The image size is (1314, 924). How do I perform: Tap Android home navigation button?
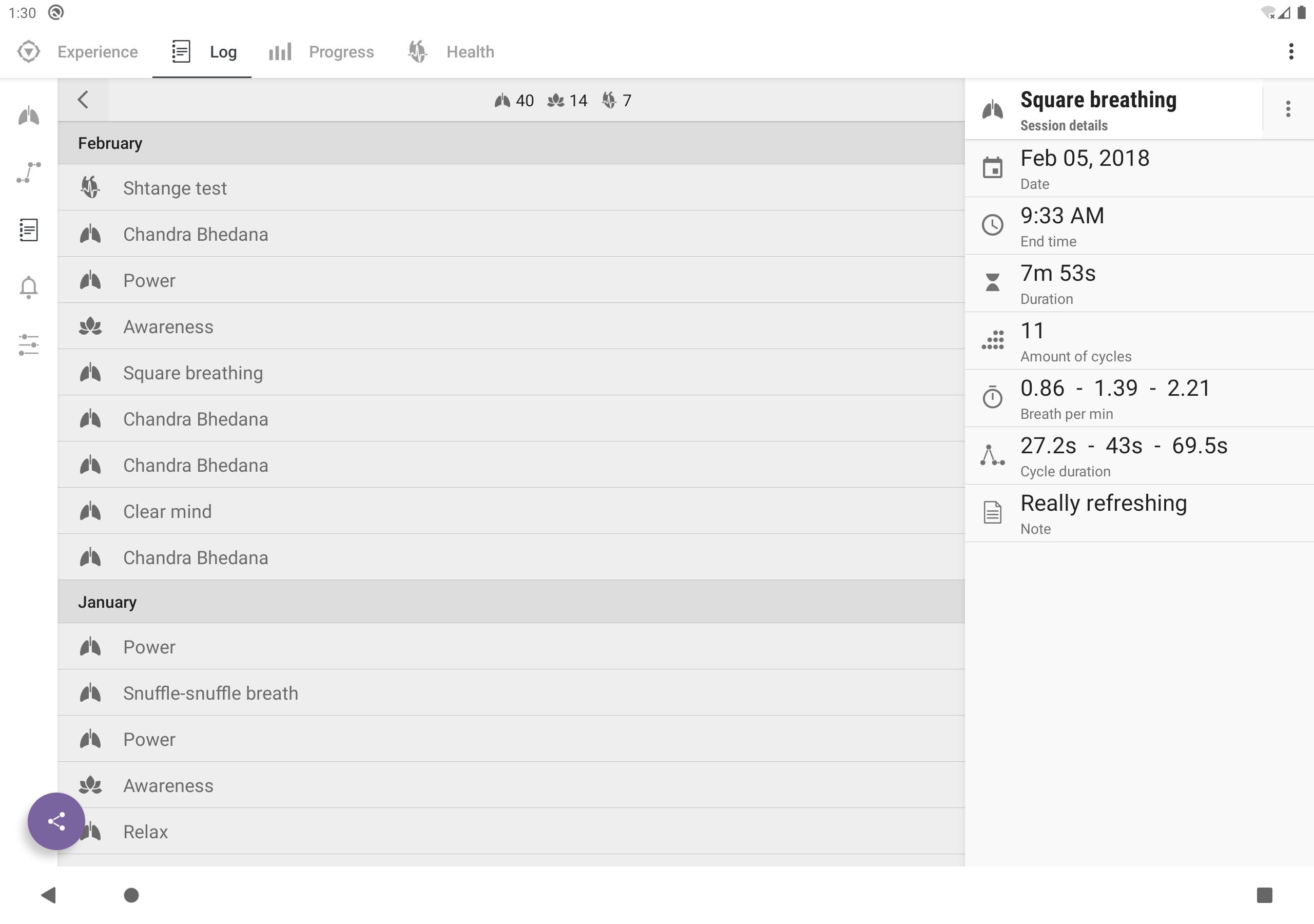(131, 895)
